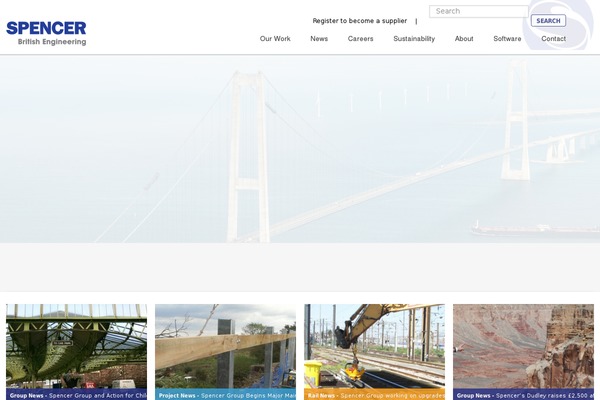Open the Software menu item

[x=507, y=39]
